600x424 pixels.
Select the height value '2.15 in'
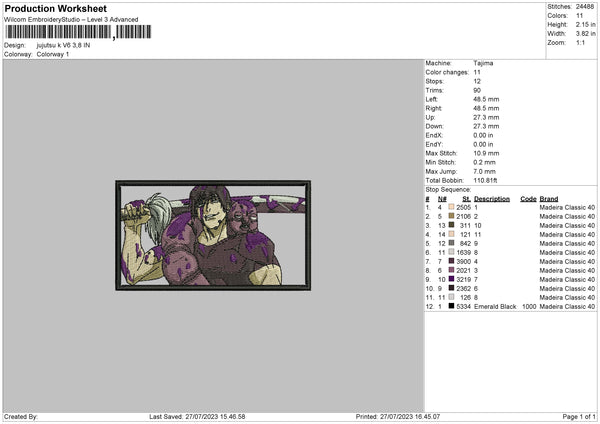585,24
